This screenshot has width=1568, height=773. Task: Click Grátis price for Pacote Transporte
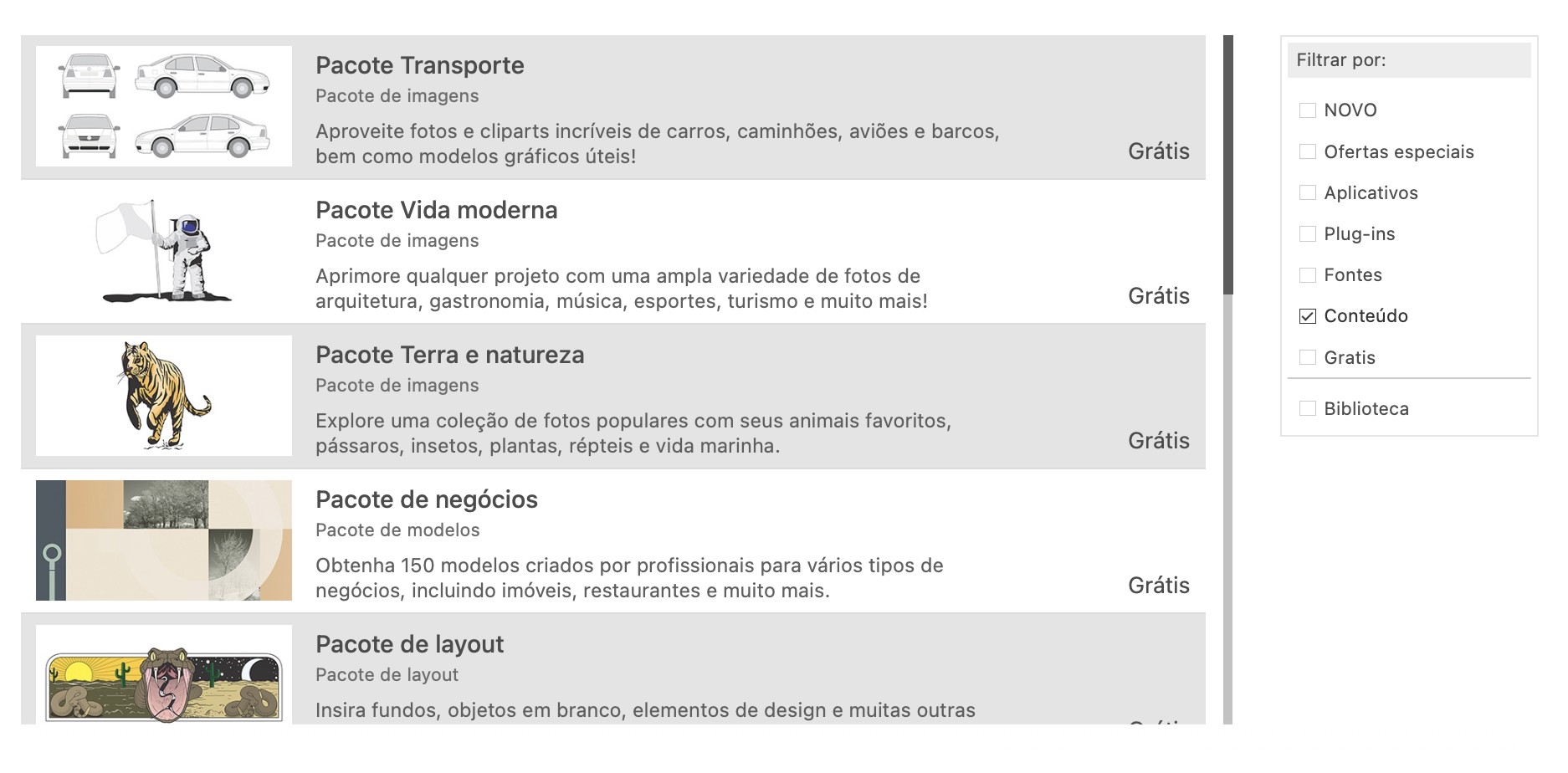tap(1158, 151)
